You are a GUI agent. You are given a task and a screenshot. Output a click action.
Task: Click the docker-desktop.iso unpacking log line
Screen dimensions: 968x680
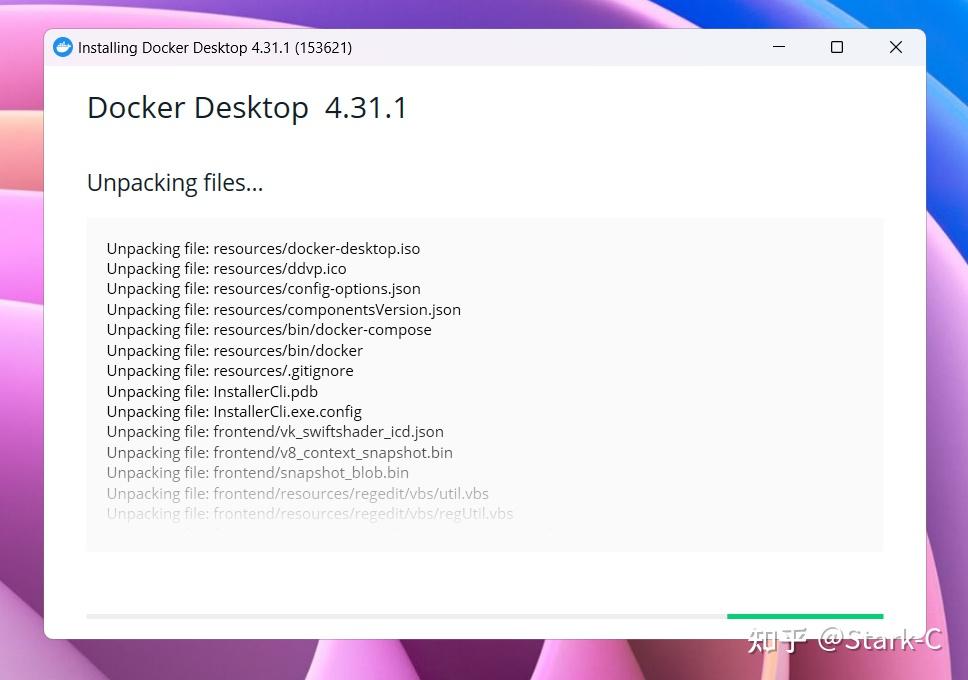pyautogui.click(x=263, y=248)
